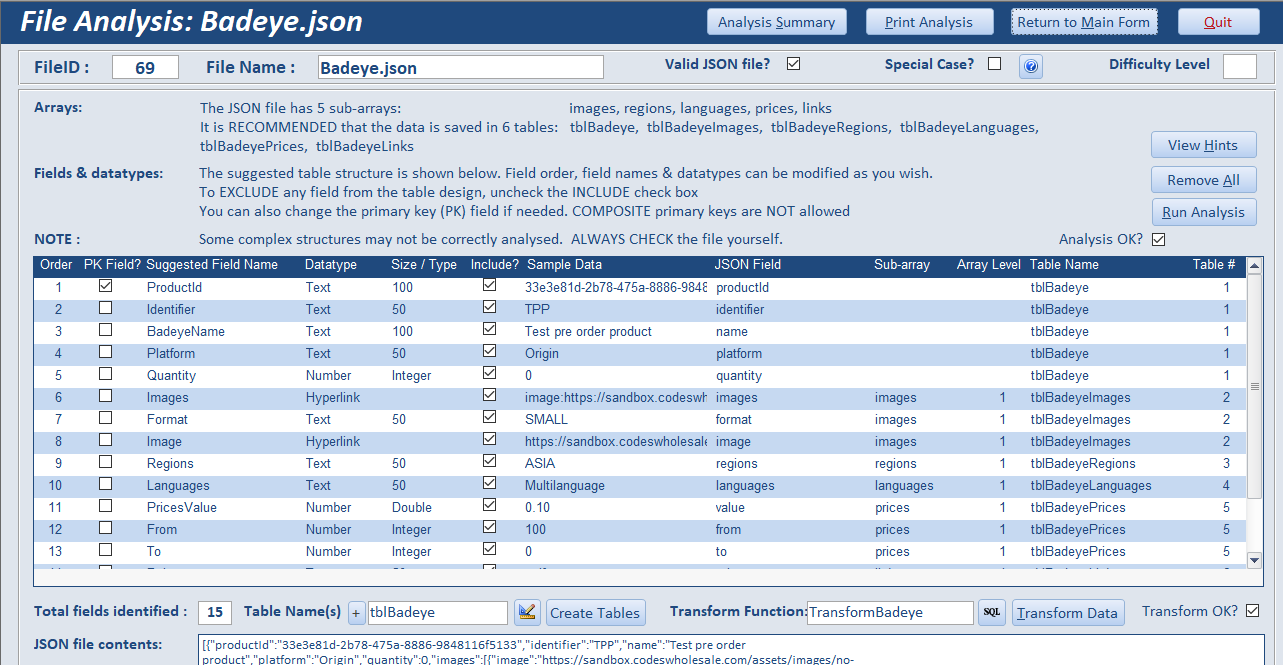Click the table design edit icon
The image size is (1283, 665).
click(x=527, y=613)
